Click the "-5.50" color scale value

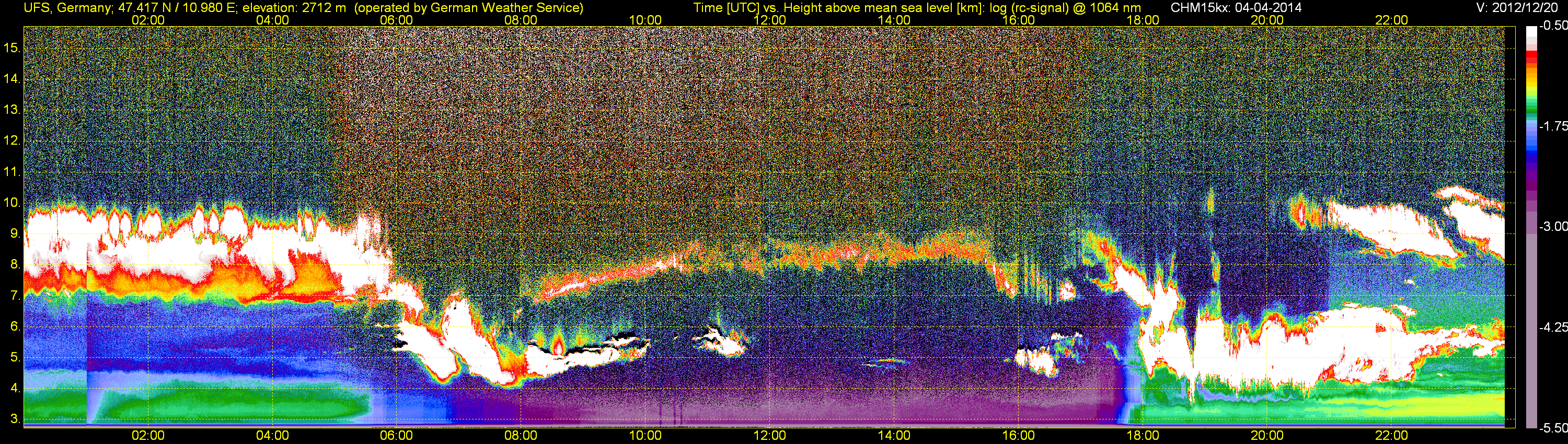pyautogui.click(x=1553, y=428)
